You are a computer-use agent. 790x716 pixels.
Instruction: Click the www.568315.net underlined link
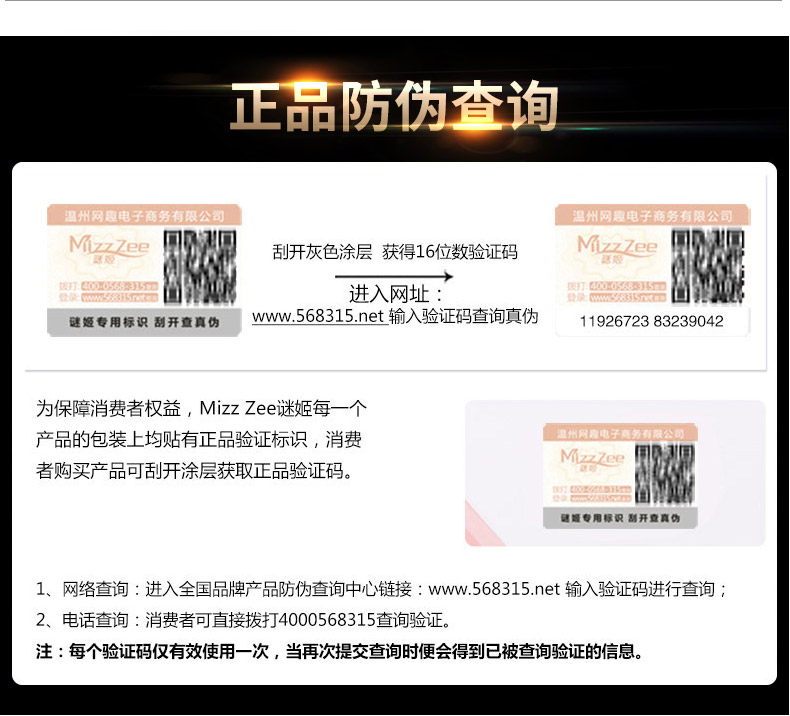point(319,316)
